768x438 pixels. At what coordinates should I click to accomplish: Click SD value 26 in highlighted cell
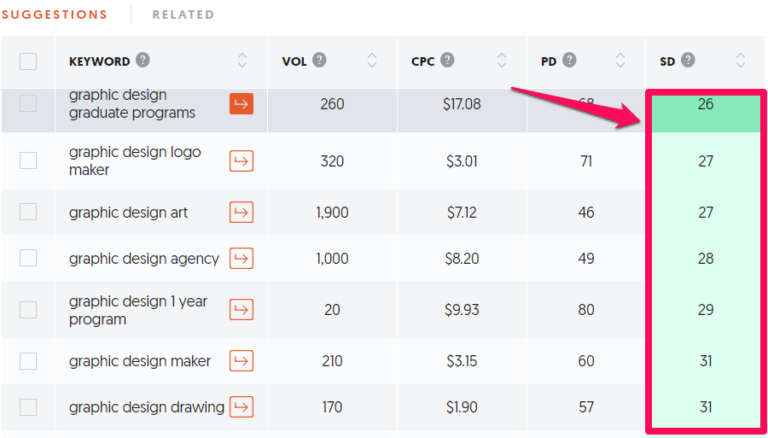point(705,104)
